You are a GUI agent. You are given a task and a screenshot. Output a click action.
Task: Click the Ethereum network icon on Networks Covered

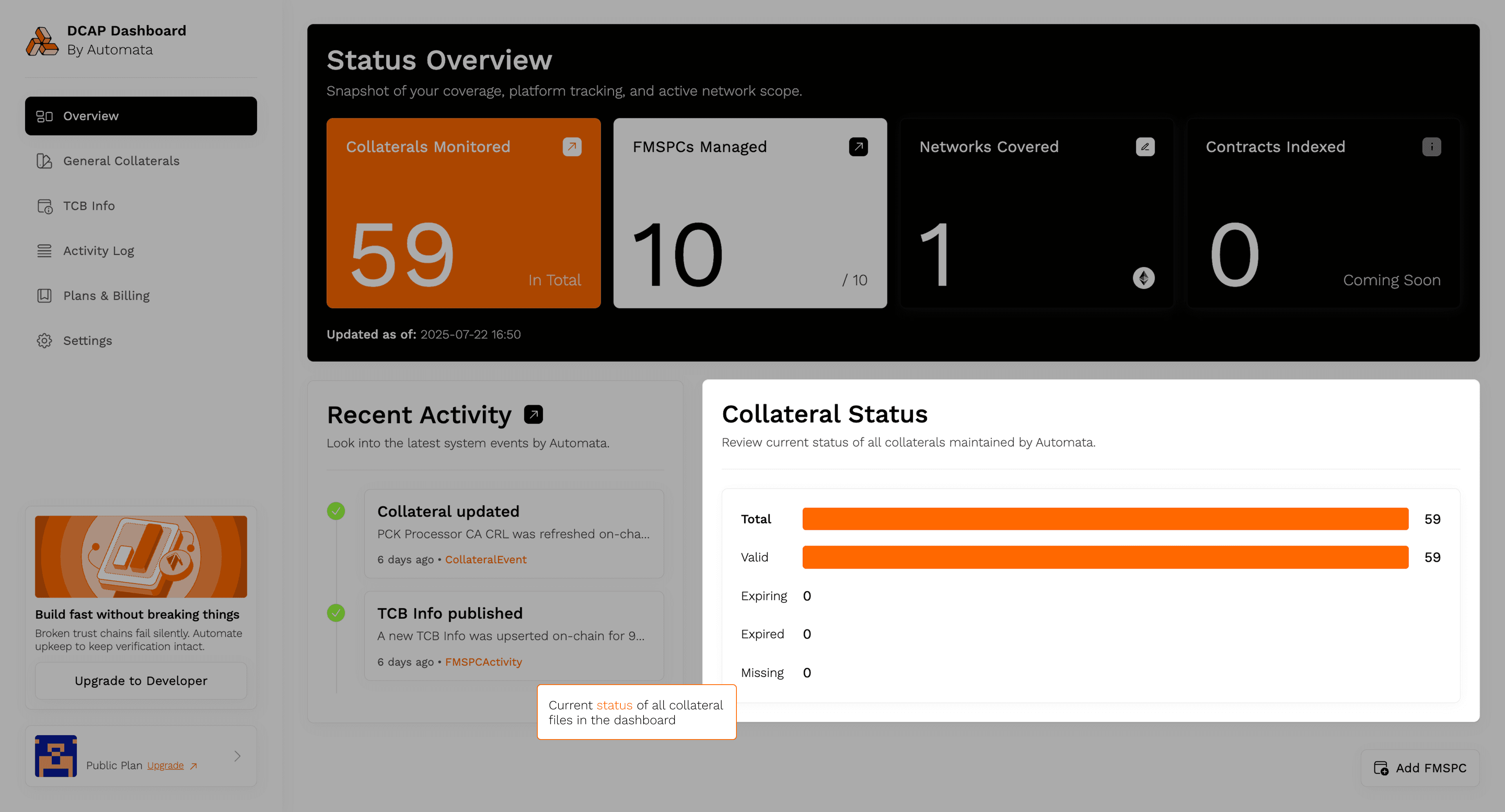[1144, 279]
